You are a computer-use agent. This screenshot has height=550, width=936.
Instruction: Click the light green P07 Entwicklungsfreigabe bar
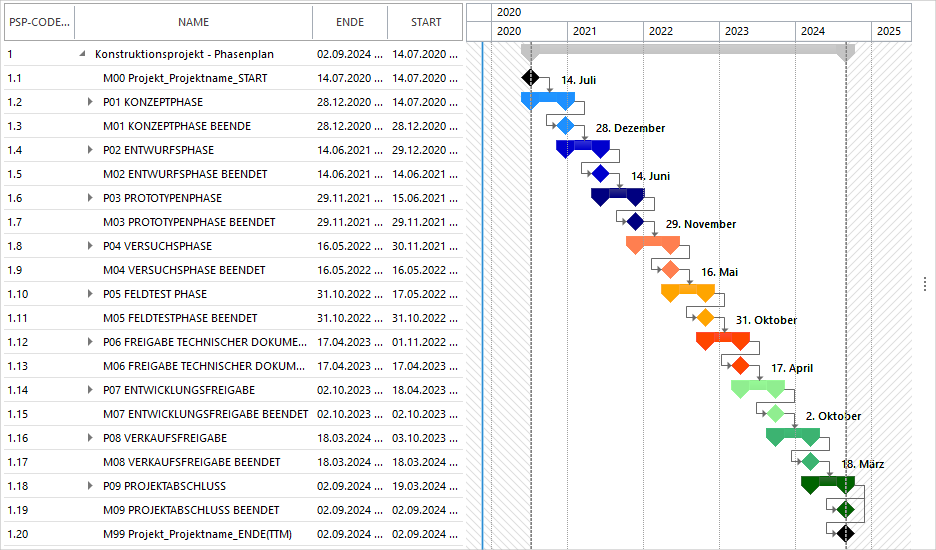click(758, 386)
